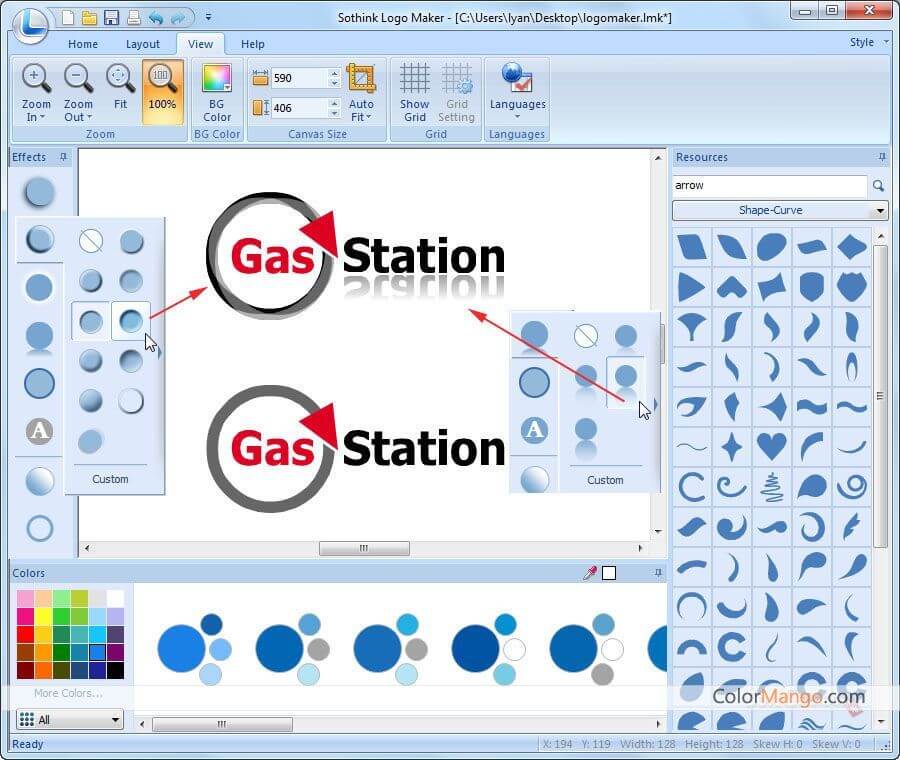Click the Fit zoom icon
900x760 pixels.
pyautogui.click(x=120, y=78)
